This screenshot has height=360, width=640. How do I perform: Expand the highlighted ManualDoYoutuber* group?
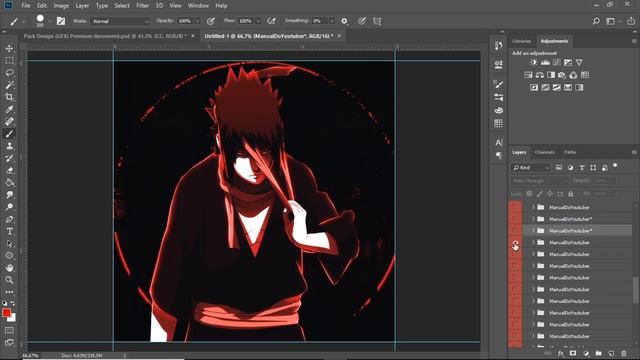coord(533,231)
